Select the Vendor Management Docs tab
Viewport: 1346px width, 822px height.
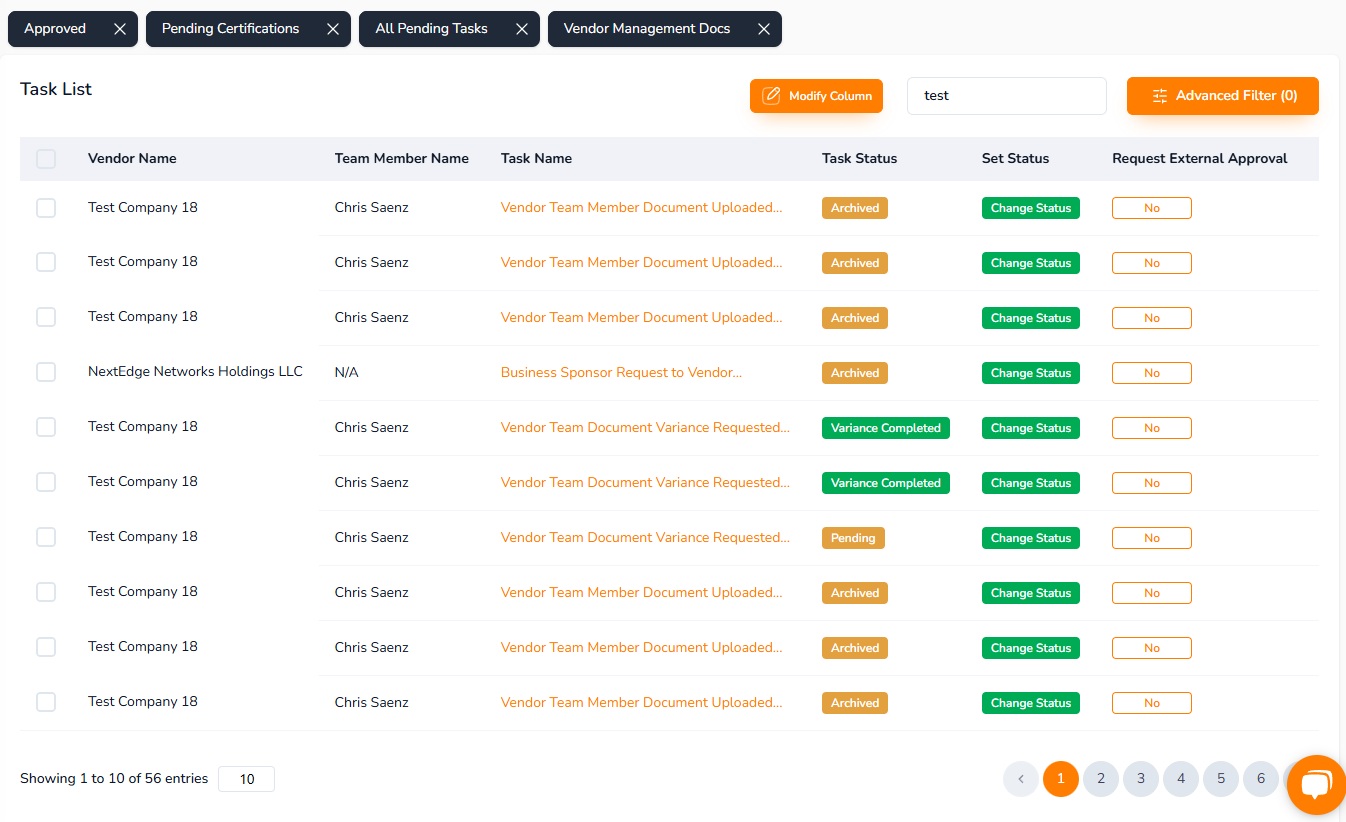[x=646, y=29]
